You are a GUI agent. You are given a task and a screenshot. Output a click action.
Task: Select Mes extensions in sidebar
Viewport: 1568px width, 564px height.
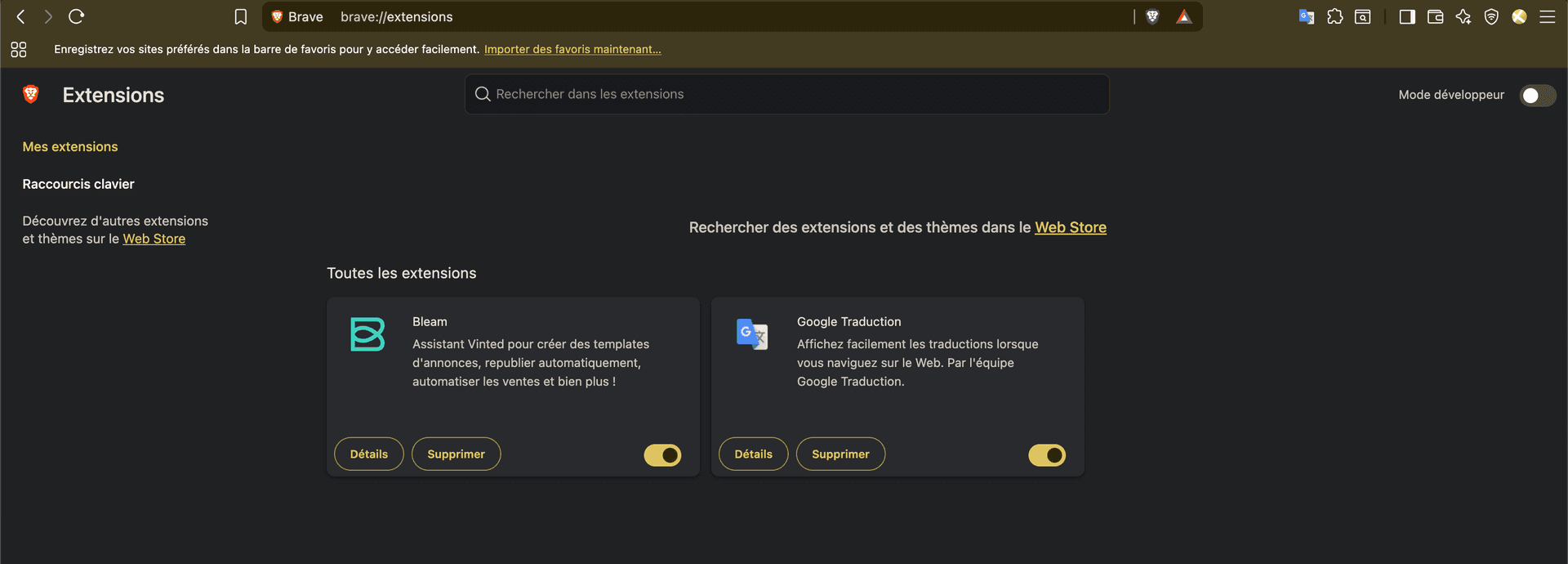point(70,147)
